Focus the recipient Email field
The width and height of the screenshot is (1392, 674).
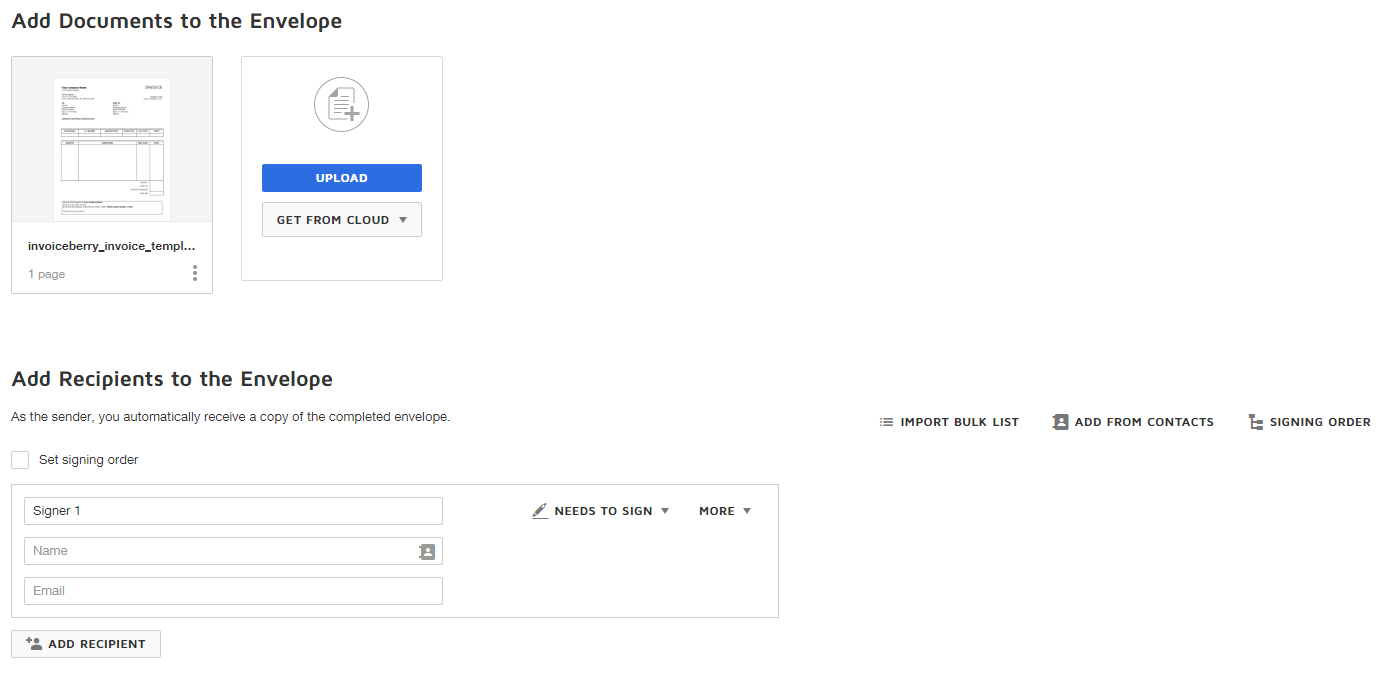(x=233, y=591)
